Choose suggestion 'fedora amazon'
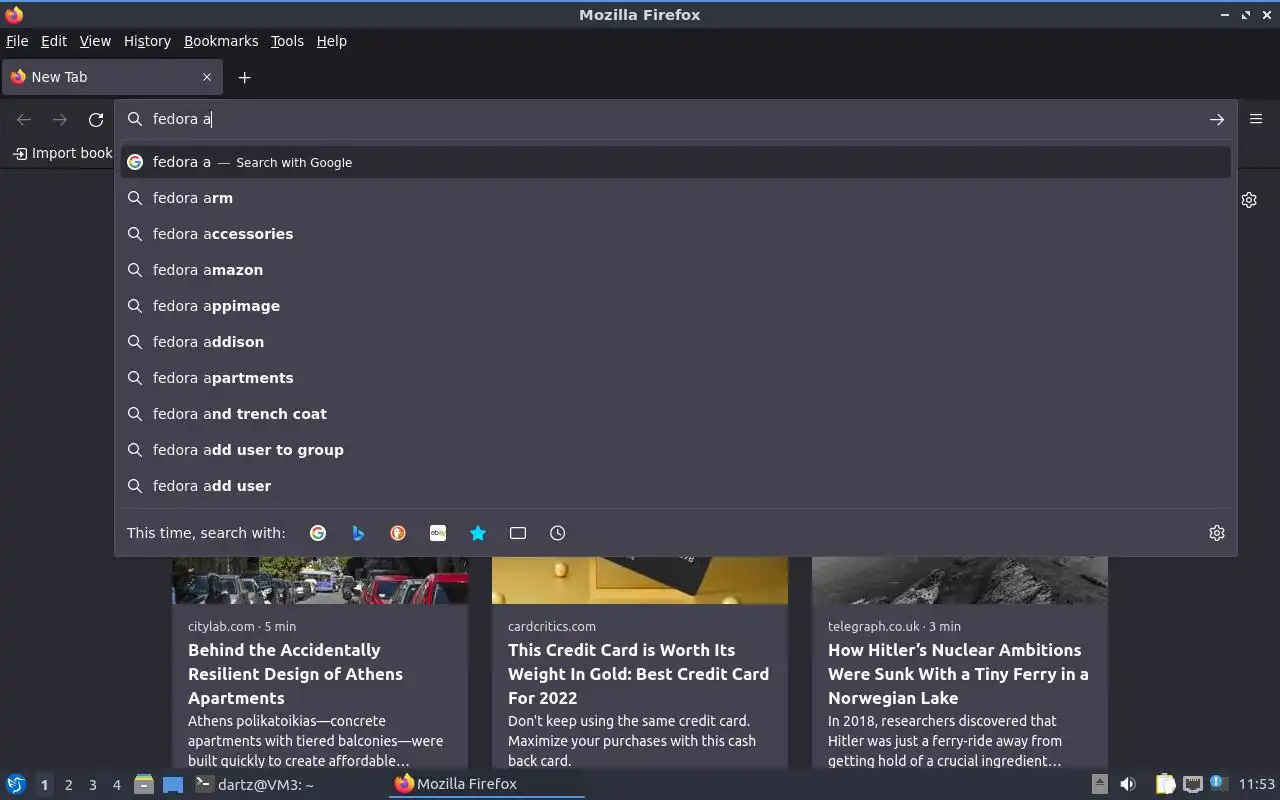The width and height of the screenshot is (1280, 800). pyautogui.click(x=675, y=270)
